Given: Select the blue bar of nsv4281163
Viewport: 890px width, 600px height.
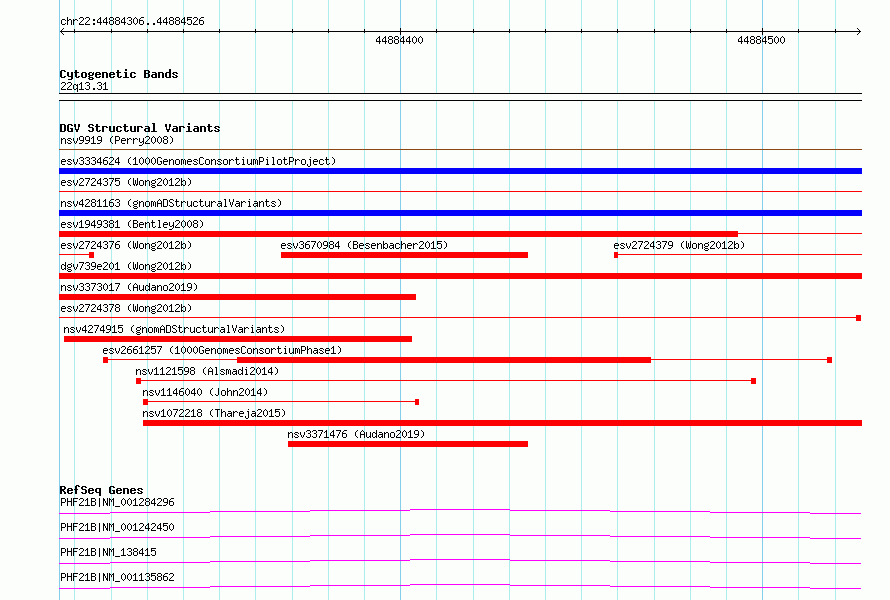Looking at the screenshot, I should [x=460, y=213].
